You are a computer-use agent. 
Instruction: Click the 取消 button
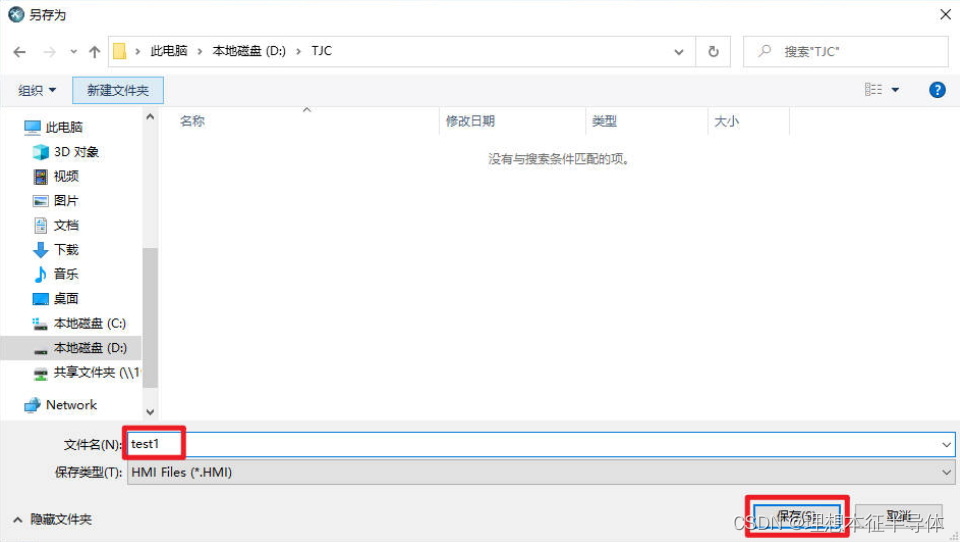[x=898, y=516]
